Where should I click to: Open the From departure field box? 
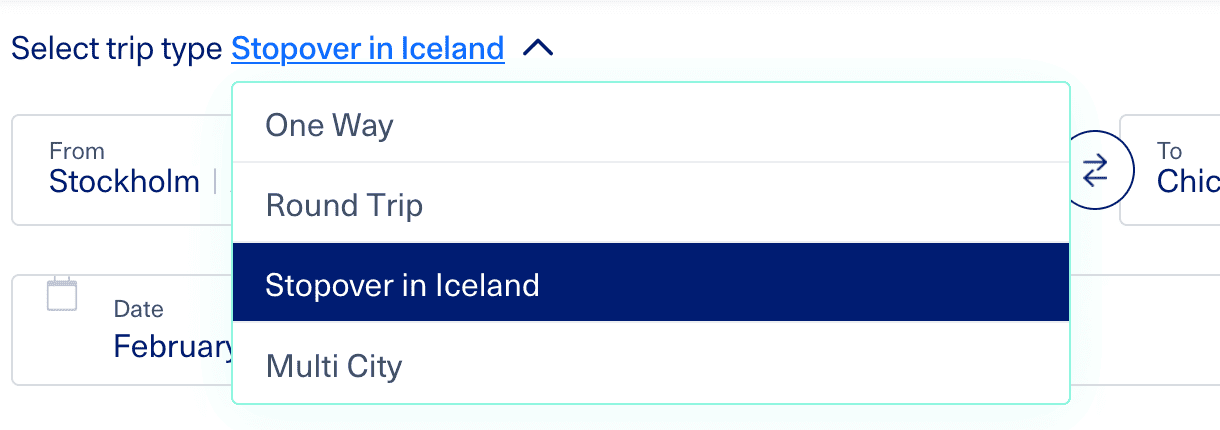[120, 205]
